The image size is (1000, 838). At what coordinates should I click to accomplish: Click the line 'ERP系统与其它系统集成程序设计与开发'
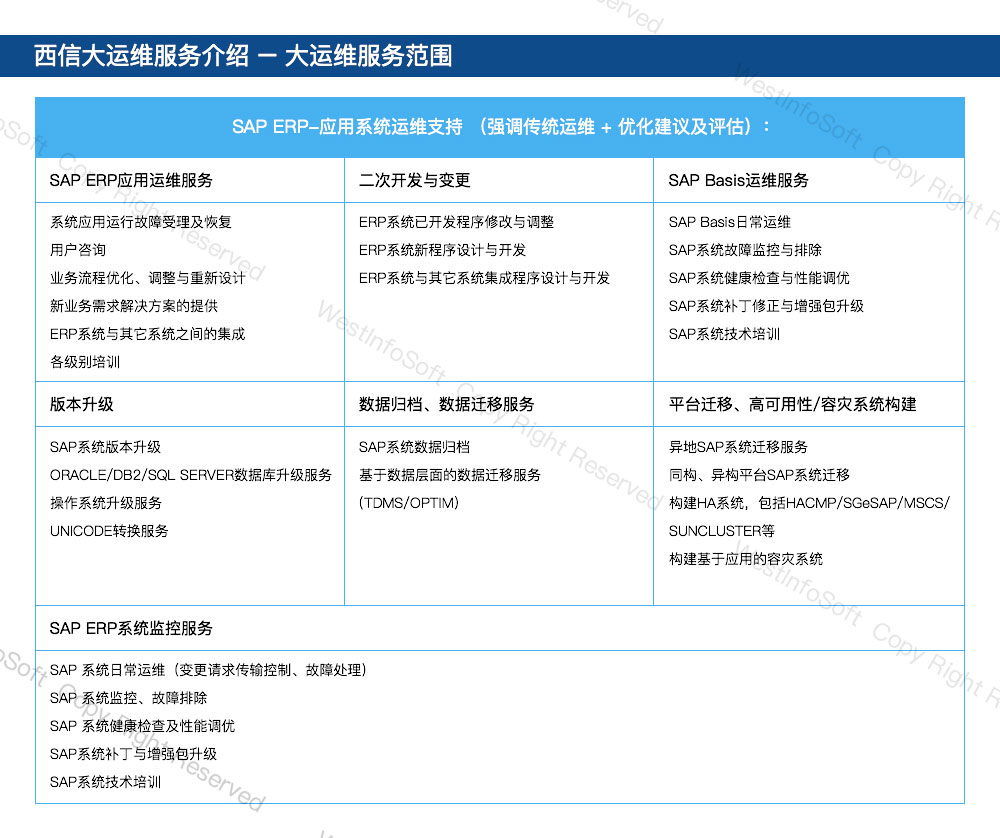(485, 278)
